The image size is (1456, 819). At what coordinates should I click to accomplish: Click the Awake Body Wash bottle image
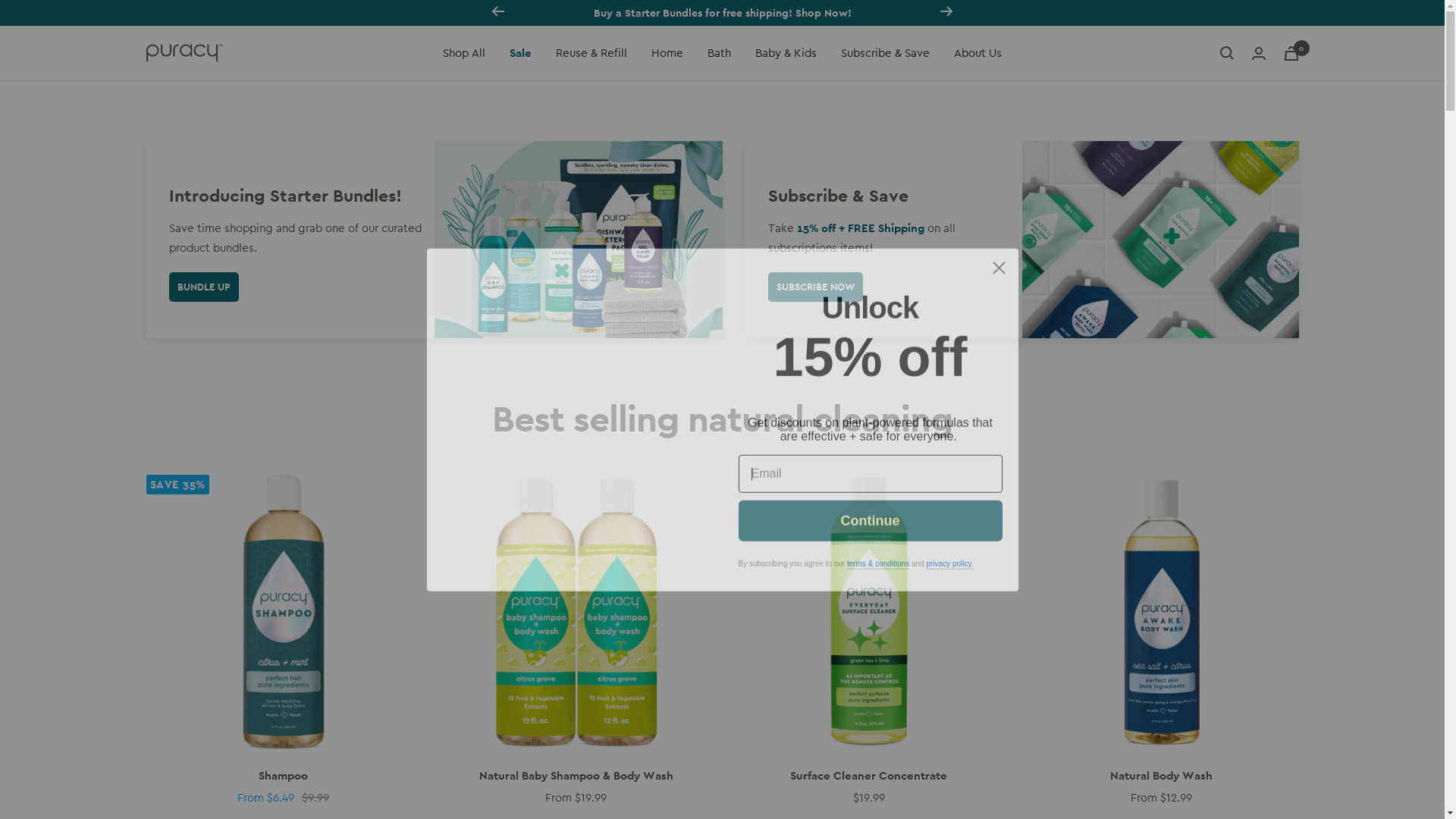[x=1161, y=611]
